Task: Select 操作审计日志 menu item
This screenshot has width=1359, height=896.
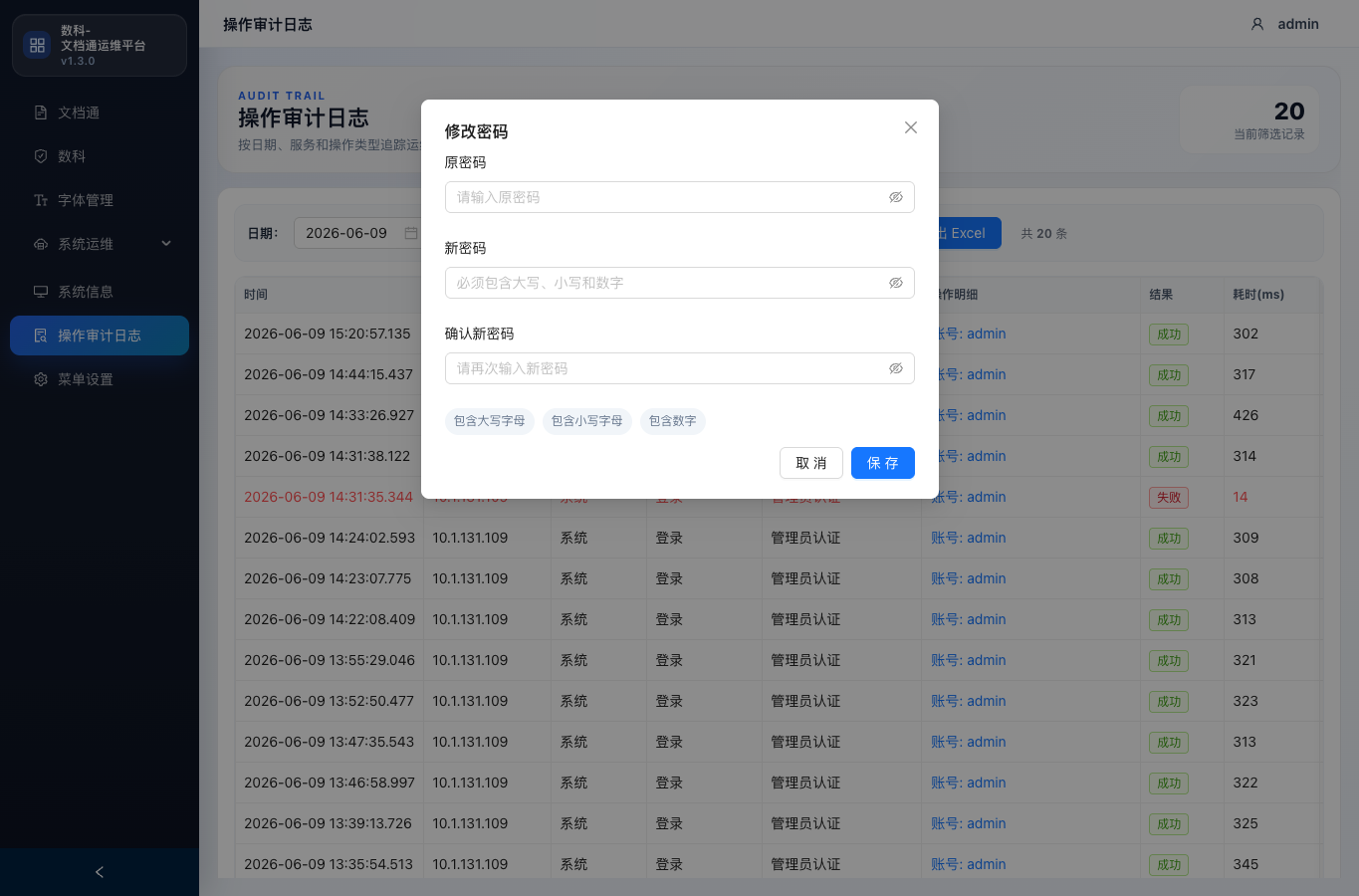Action: pyautogui.click(x=100, y=336)
